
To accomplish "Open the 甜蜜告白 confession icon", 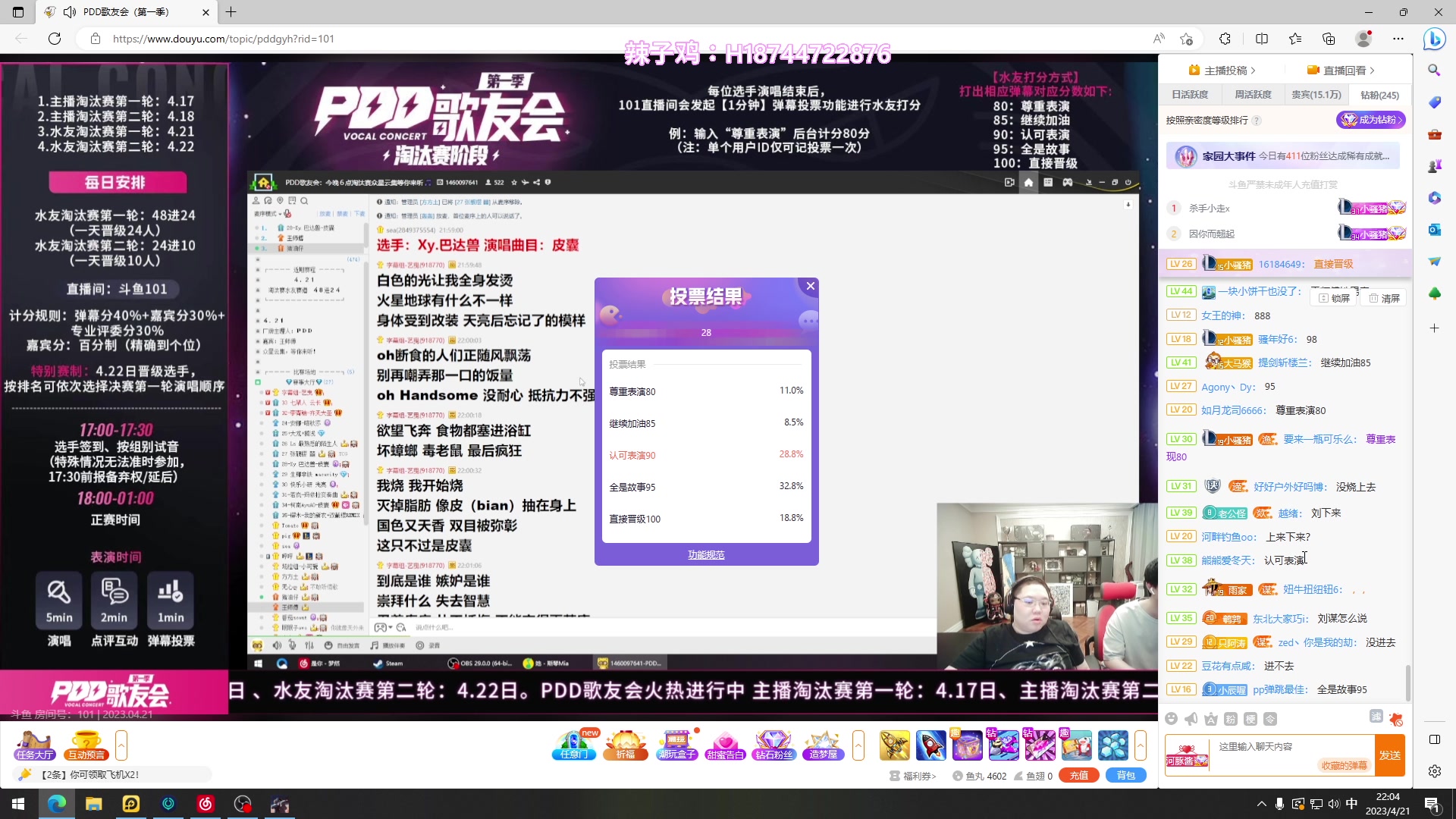I will click(725, 745).
